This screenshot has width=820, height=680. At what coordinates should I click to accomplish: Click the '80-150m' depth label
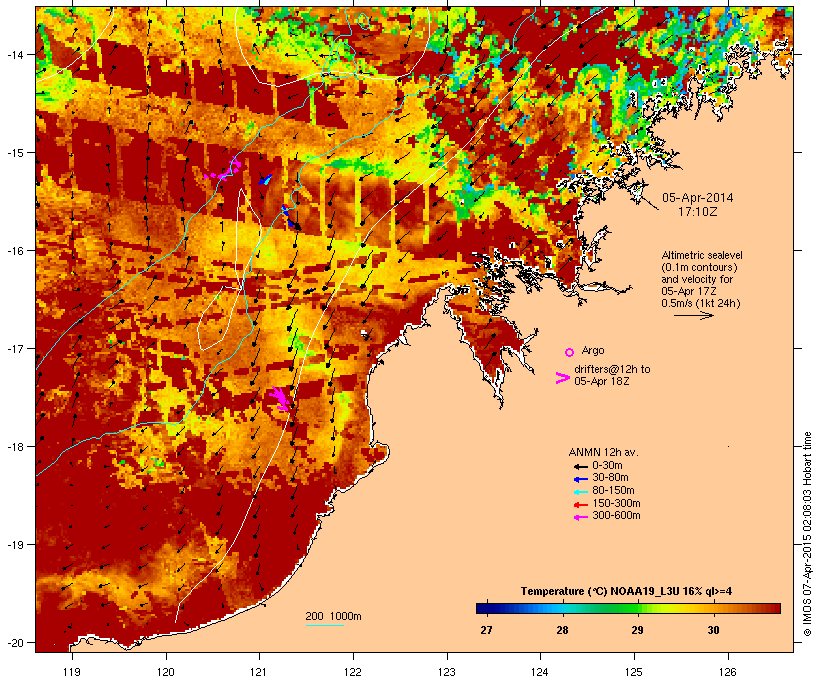pyautogui.click(x=613, y=491)
